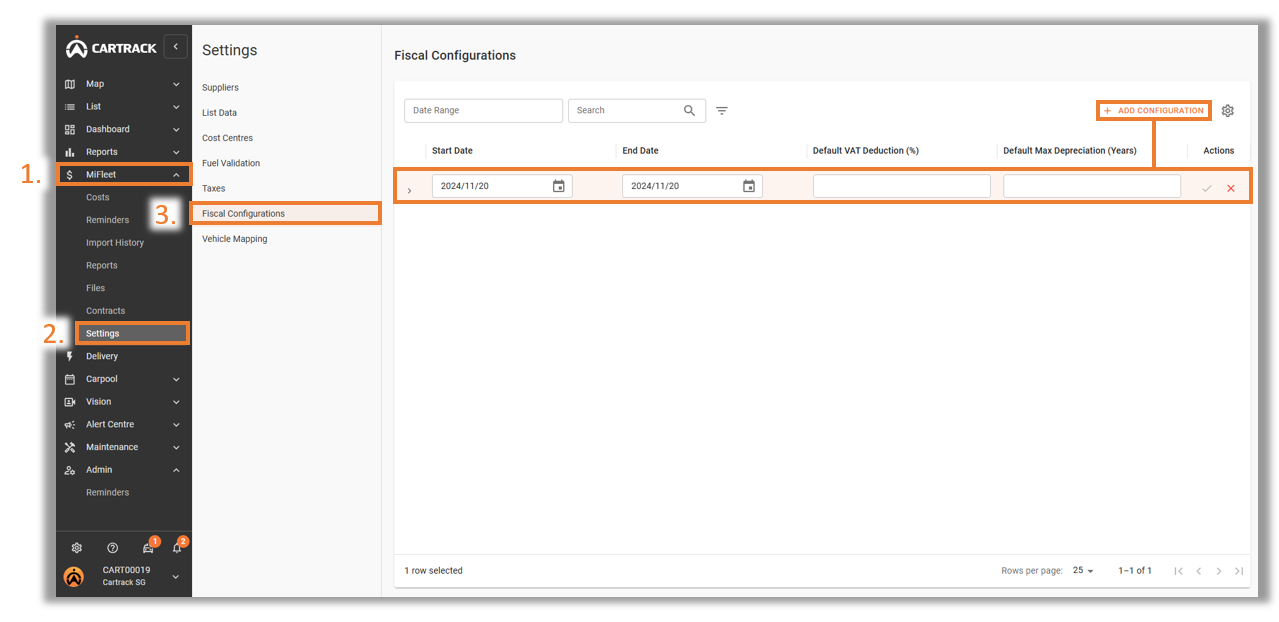Expand the List menu chevron
The height and width of the screenshot is (622, 1279).
click(176, 107)
